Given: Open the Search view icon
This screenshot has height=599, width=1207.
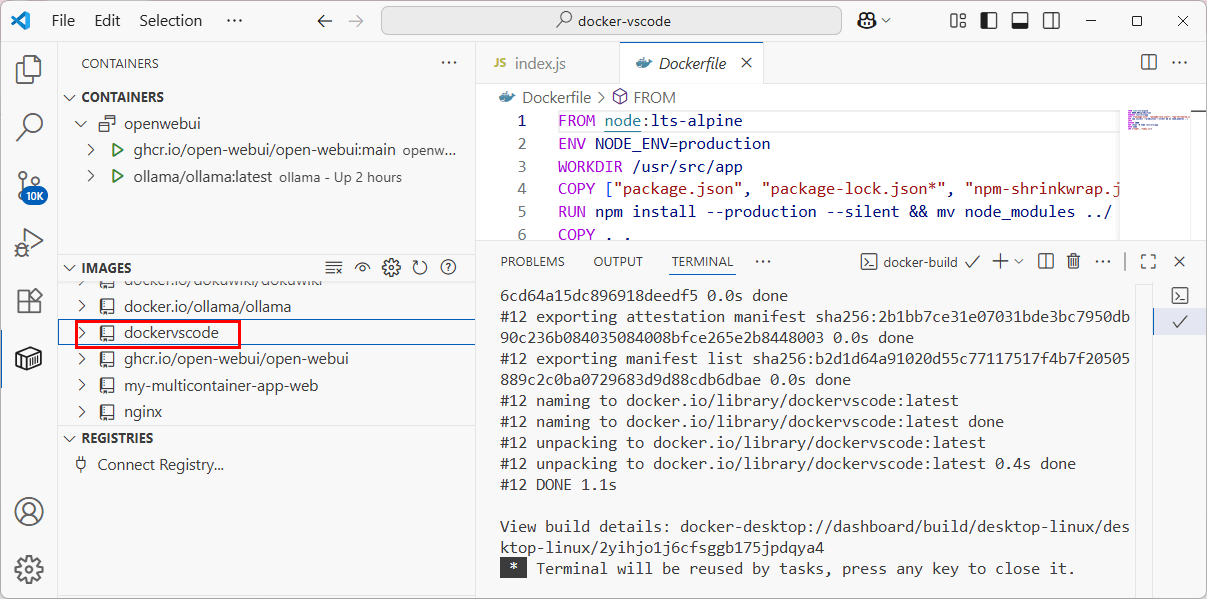Looking at the screenshot, I should 29,126.
